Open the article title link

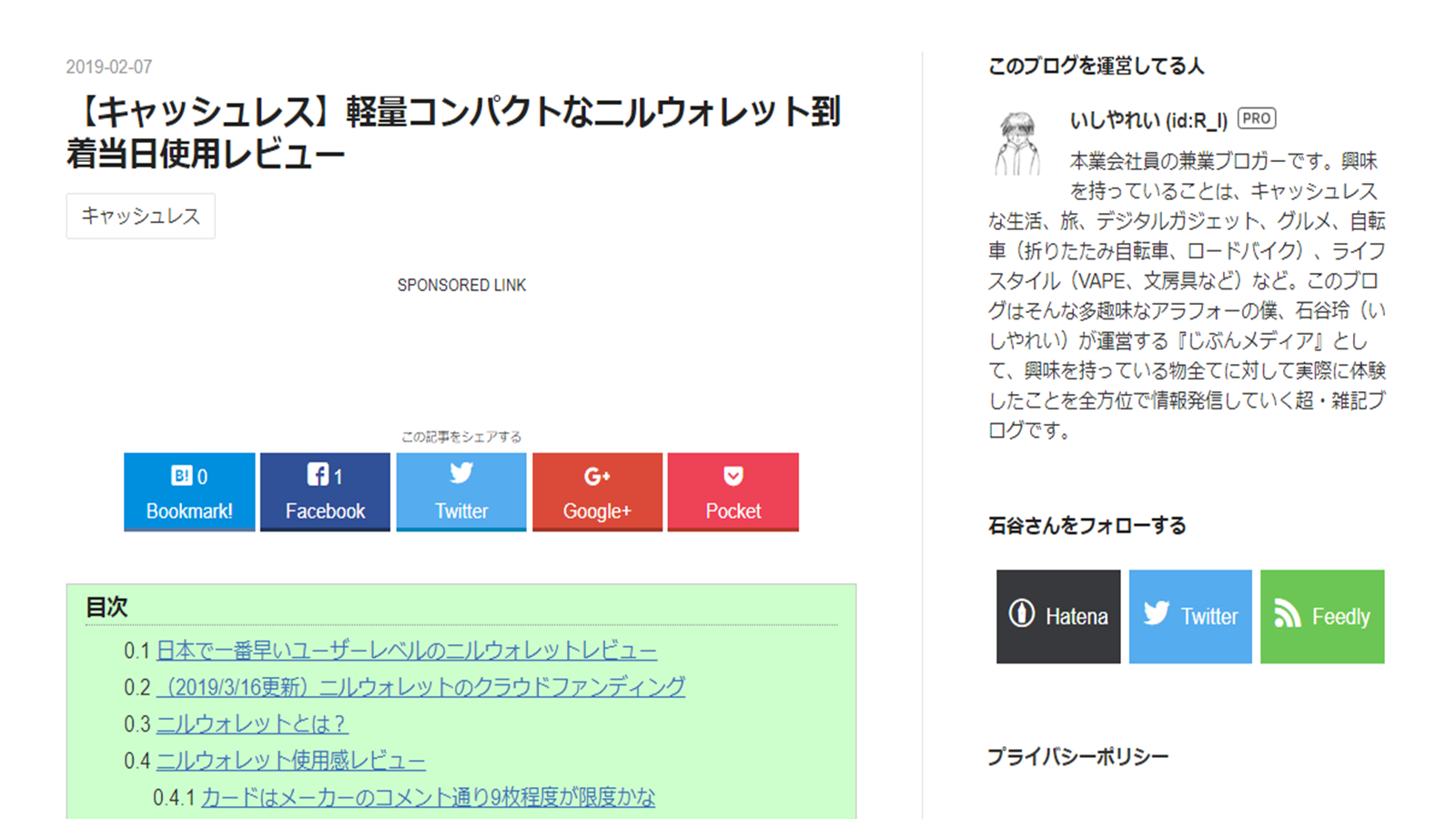pyautogui.click(x=453, y=133)
